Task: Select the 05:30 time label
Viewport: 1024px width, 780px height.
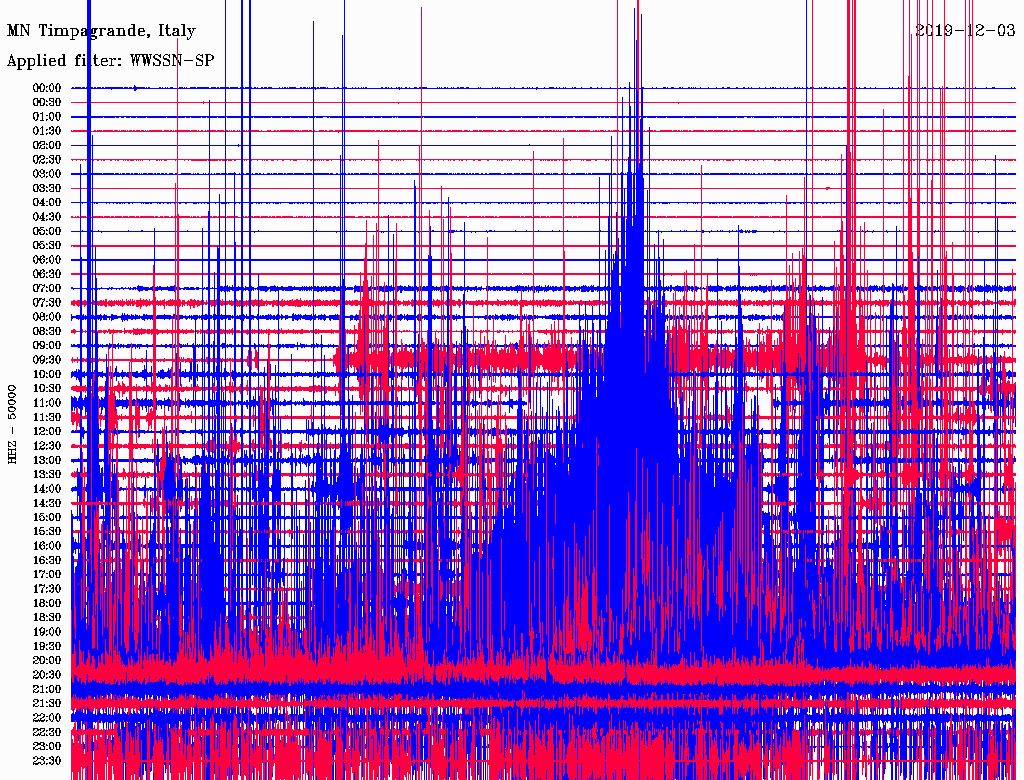Action: tap(47, 246)
